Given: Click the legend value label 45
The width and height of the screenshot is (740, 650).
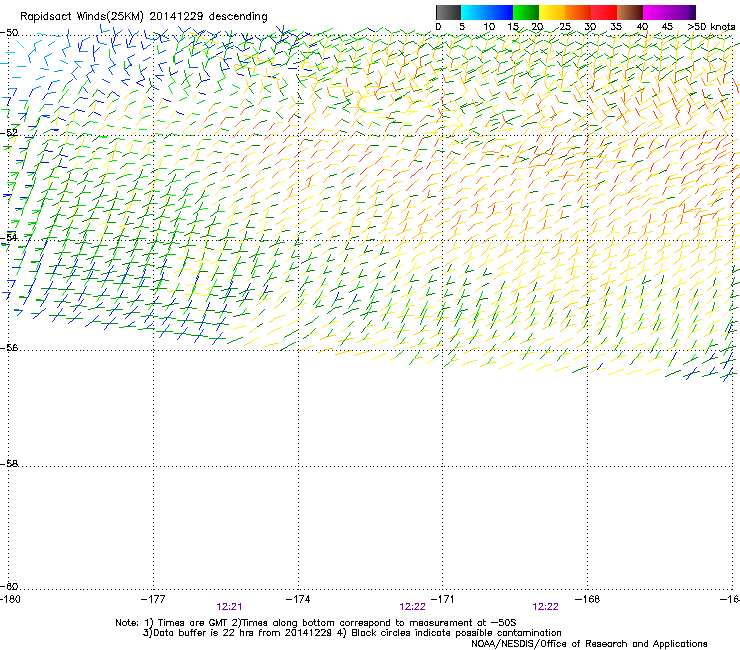Looking at the screenshot, I should click(667, 27).
